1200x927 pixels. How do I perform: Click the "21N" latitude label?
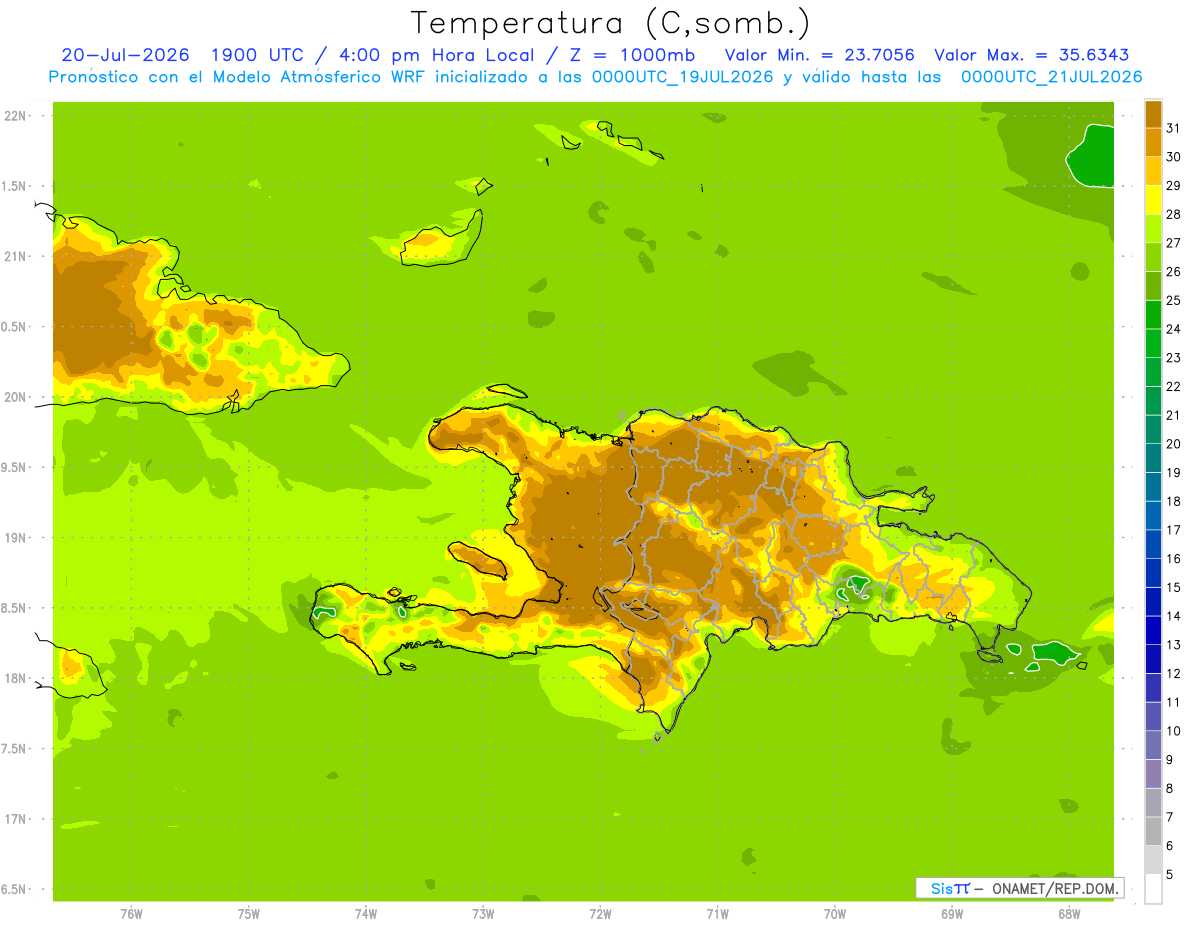pos(15,256)
